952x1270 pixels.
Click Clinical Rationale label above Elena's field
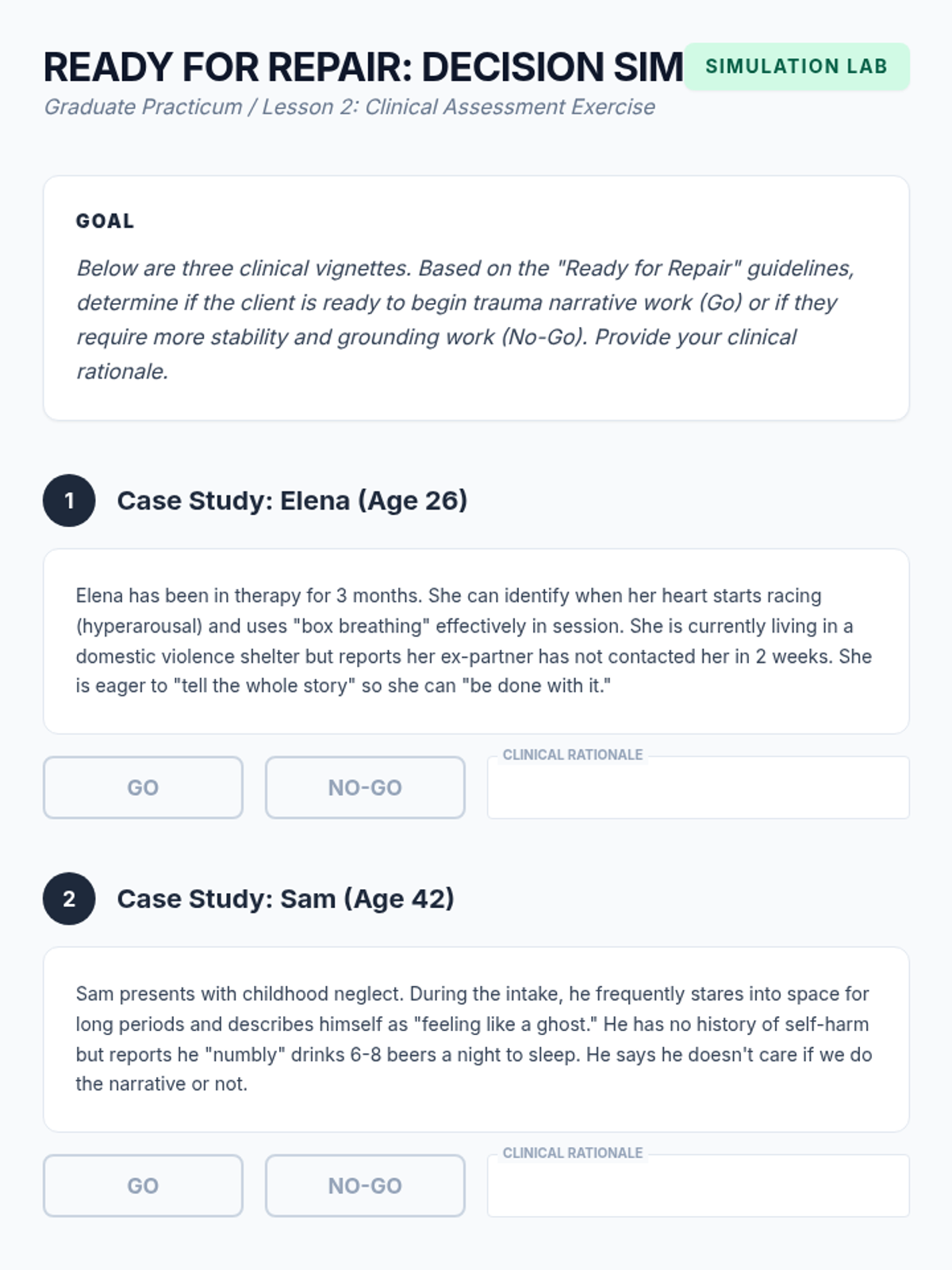(x=573, y=755)
